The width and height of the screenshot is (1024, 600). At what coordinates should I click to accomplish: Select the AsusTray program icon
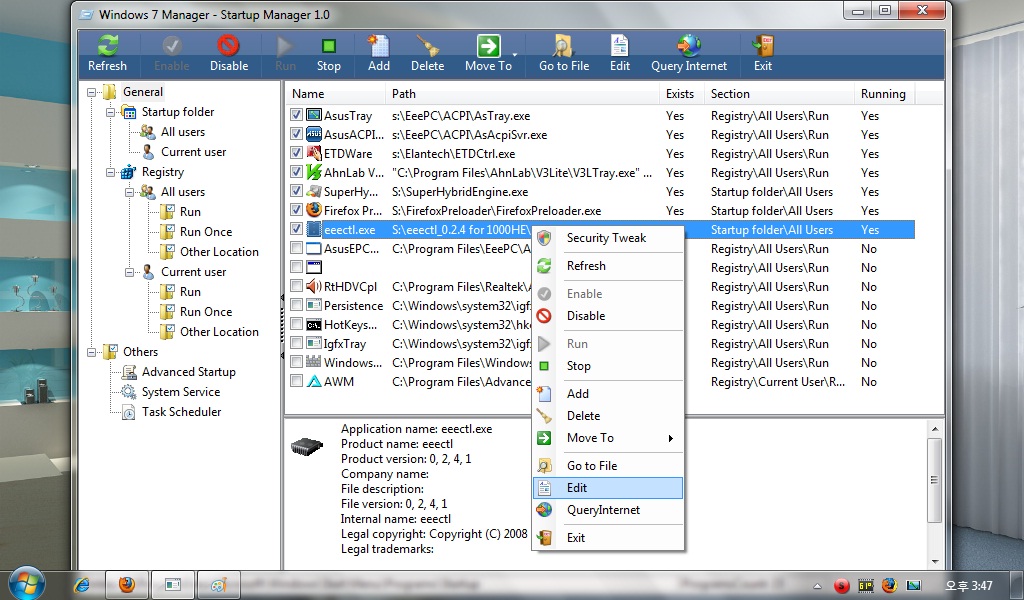coord(314,116)
